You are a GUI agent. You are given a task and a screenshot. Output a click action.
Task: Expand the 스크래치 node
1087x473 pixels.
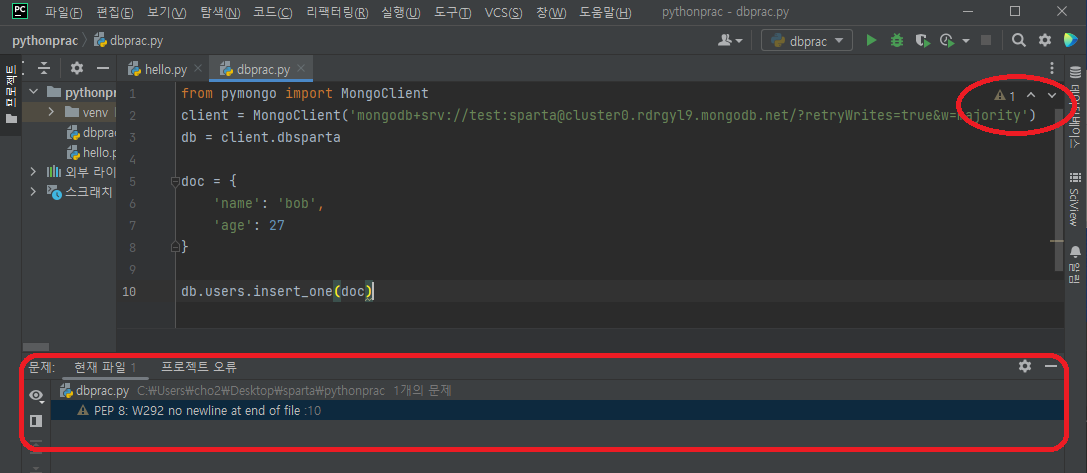33,191
